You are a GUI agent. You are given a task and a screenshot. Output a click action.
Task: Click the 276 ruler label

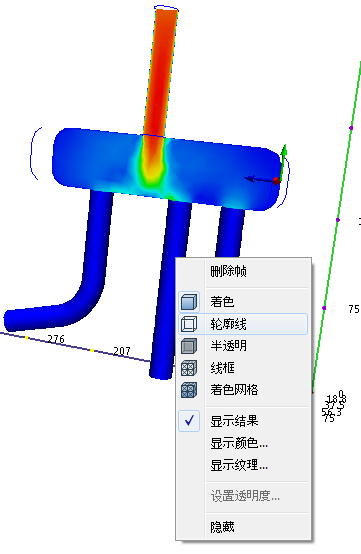point(57,339)
